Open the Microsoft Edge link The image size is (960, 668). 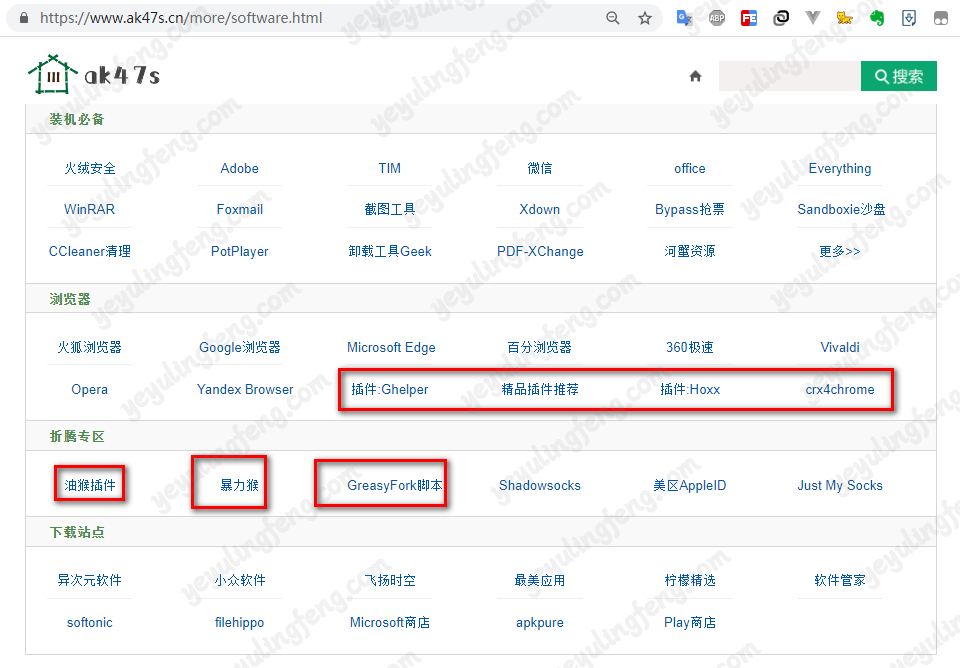(x=391, y=347)
